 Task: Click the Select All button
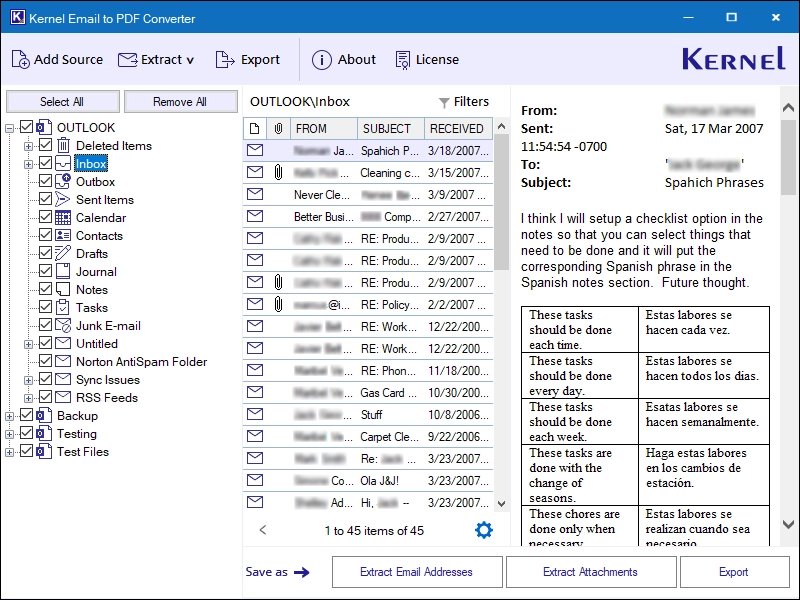[62, 102]
